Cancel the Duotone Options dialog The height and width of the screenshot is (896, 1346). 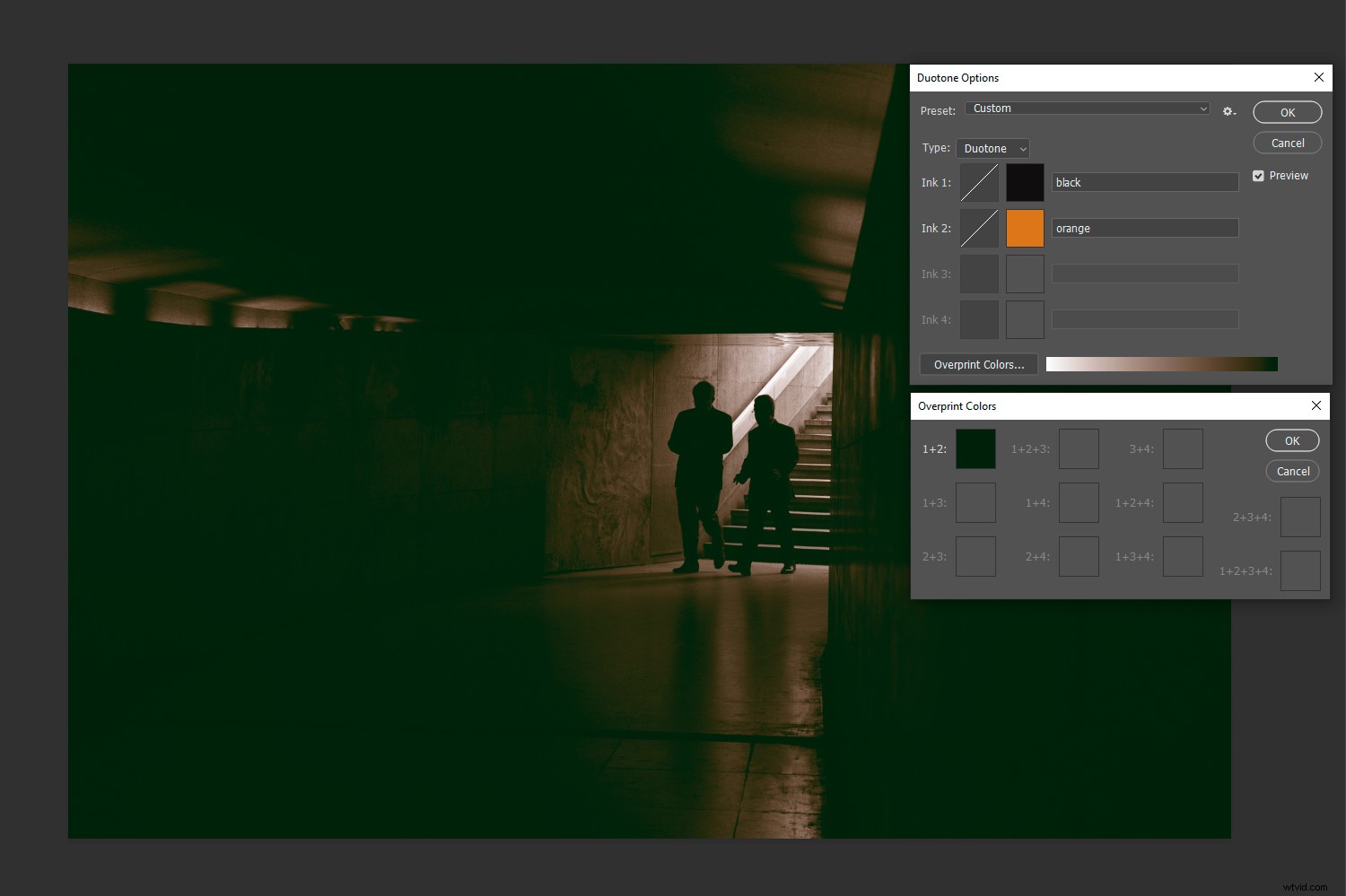pos(1287,143)
